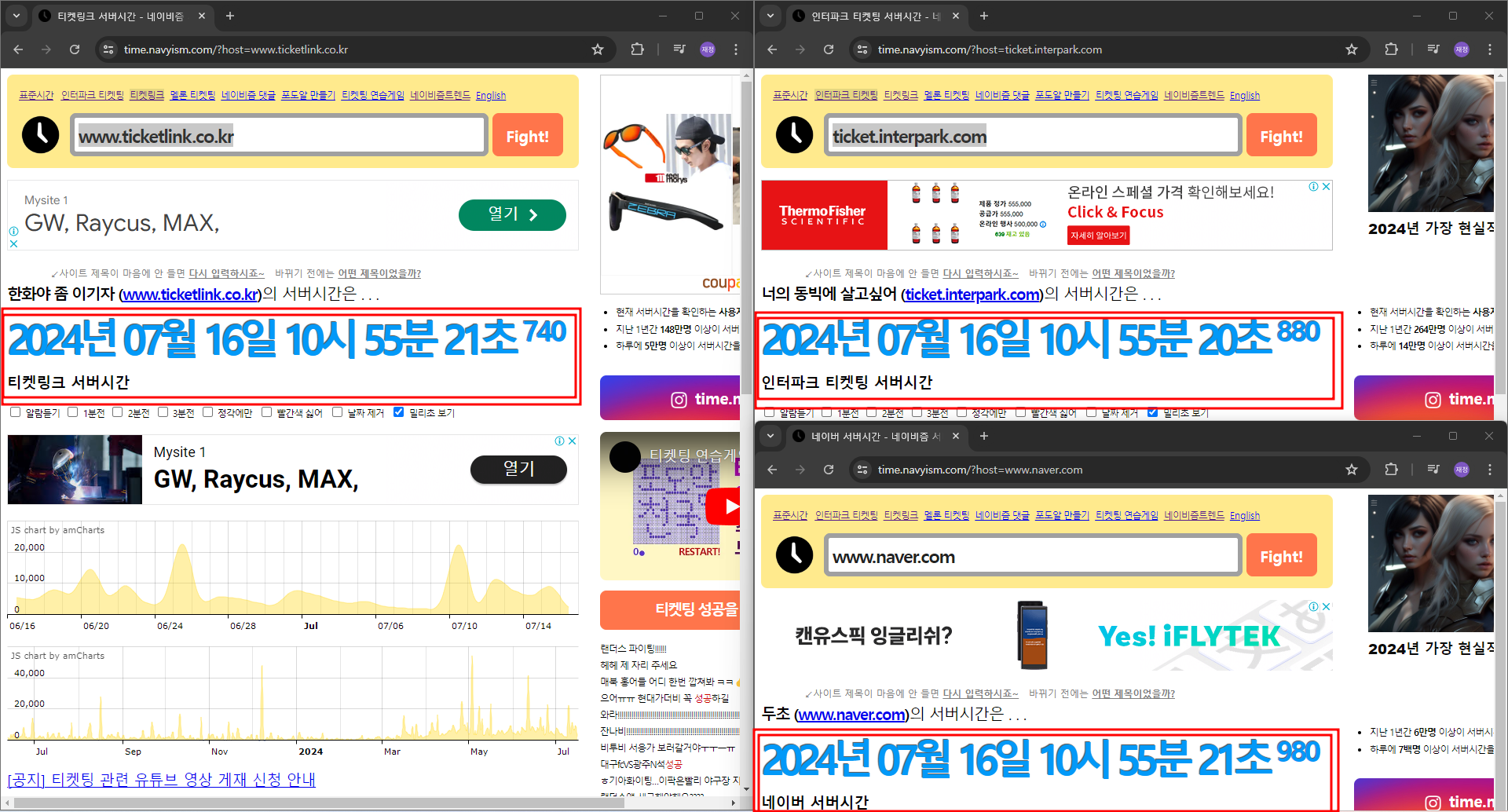Open the tab search chevron on the naver window
This screenshot has width=1508, height=812.
coord(770,436)
